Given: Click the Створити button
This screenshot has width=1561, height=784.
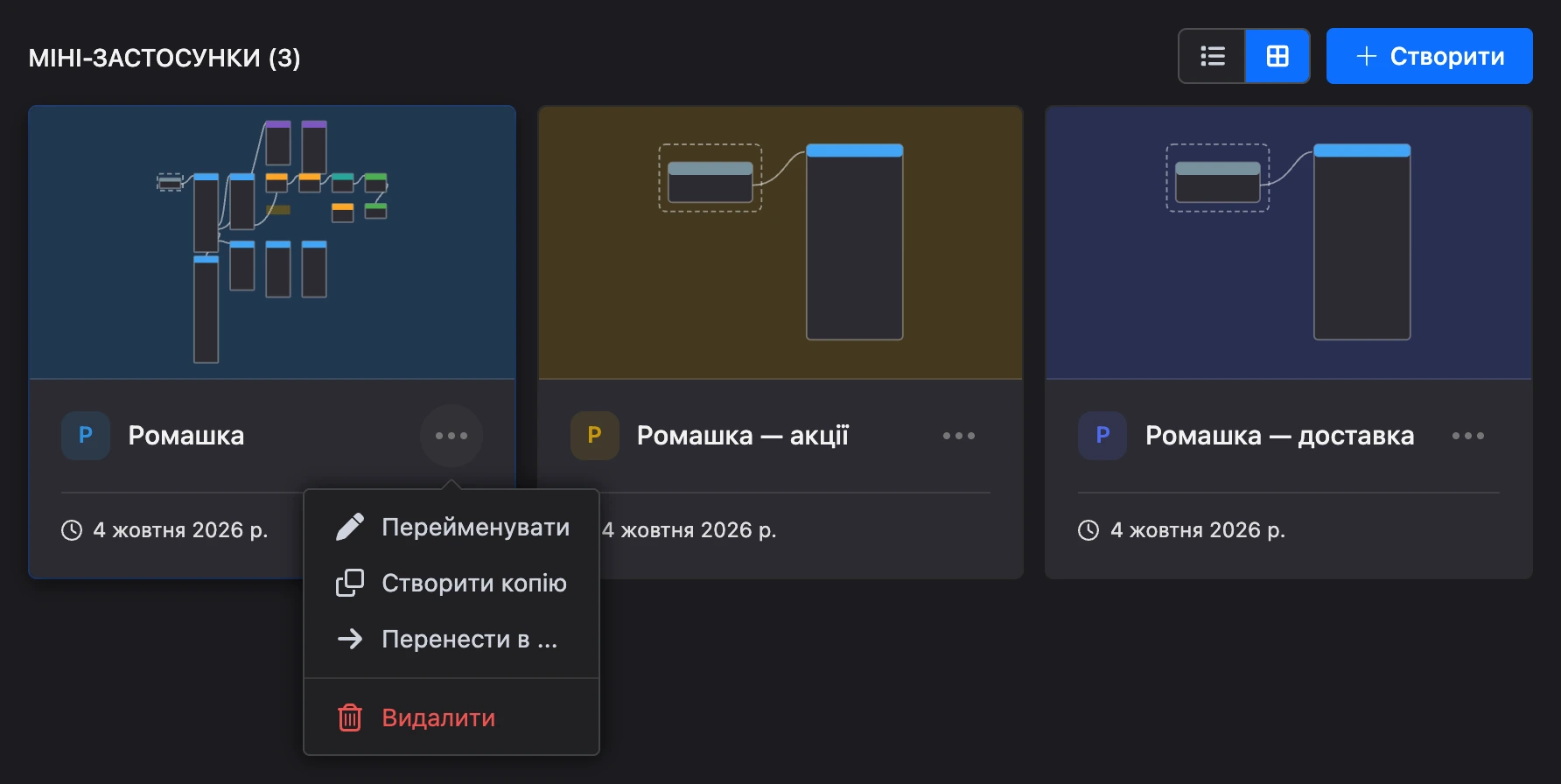Looking at the screenshot, I should (x=1430, y=56).
